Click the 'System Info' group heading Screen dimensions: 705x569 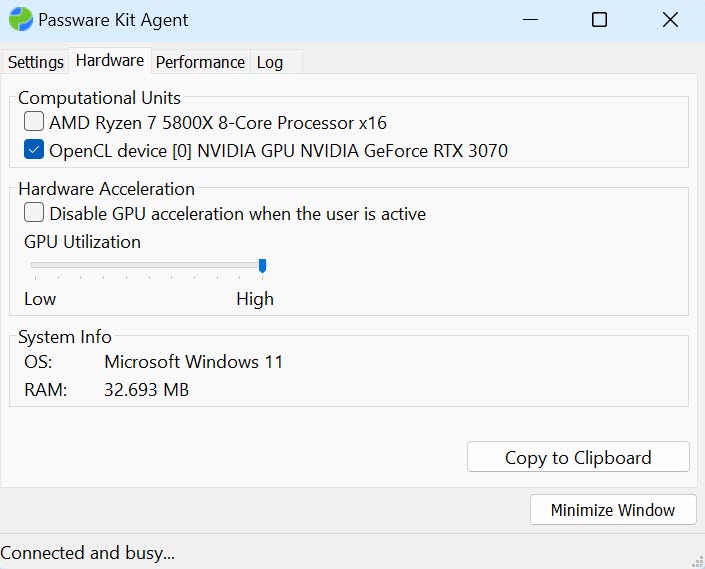point(65,337)
